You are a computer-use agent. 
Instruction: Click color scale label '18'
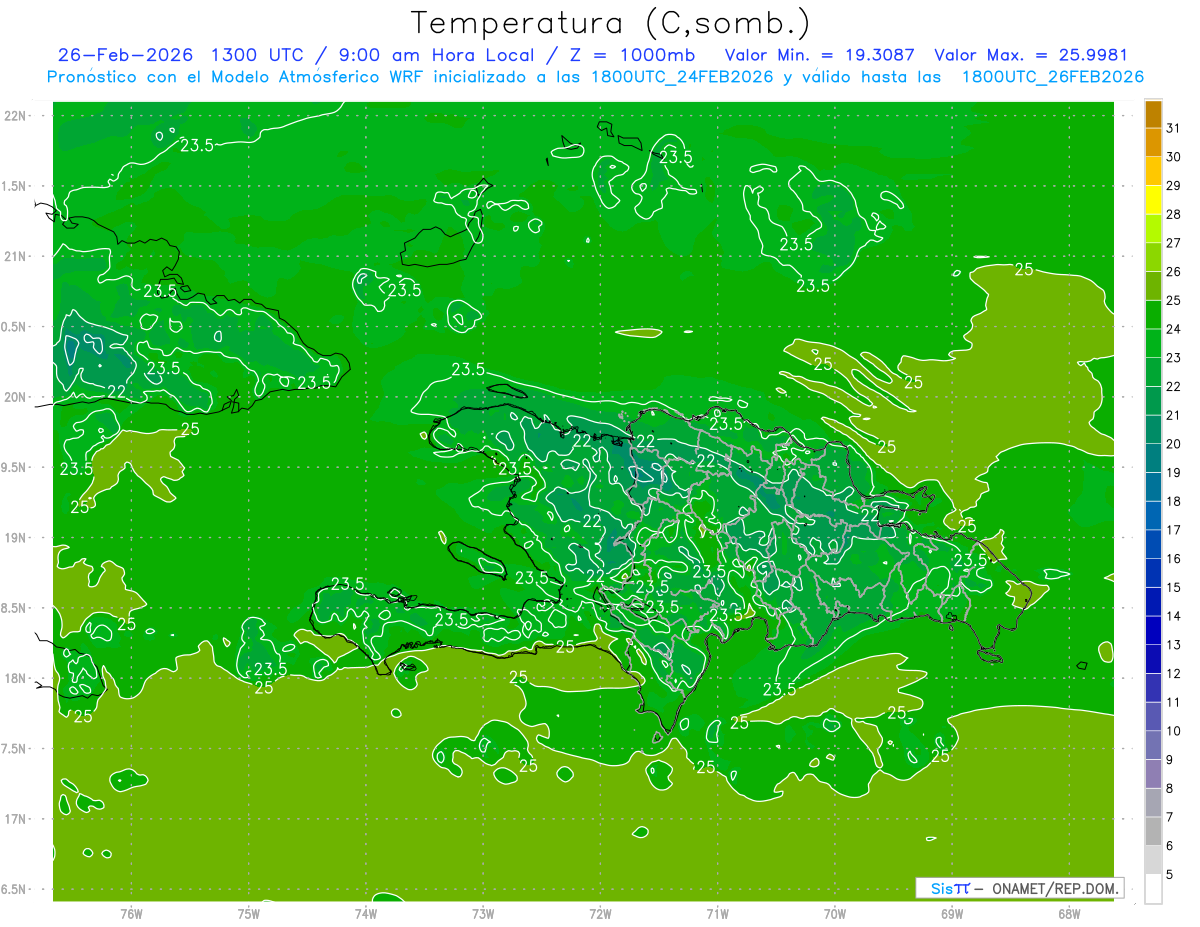1174,501
